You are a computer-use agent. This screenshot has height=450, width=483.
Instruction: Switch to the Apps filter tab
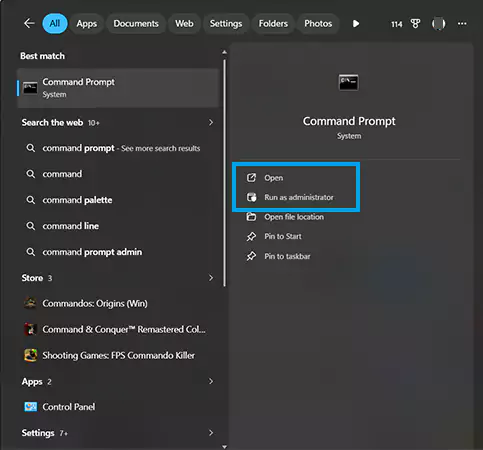[x=87, y=23]
